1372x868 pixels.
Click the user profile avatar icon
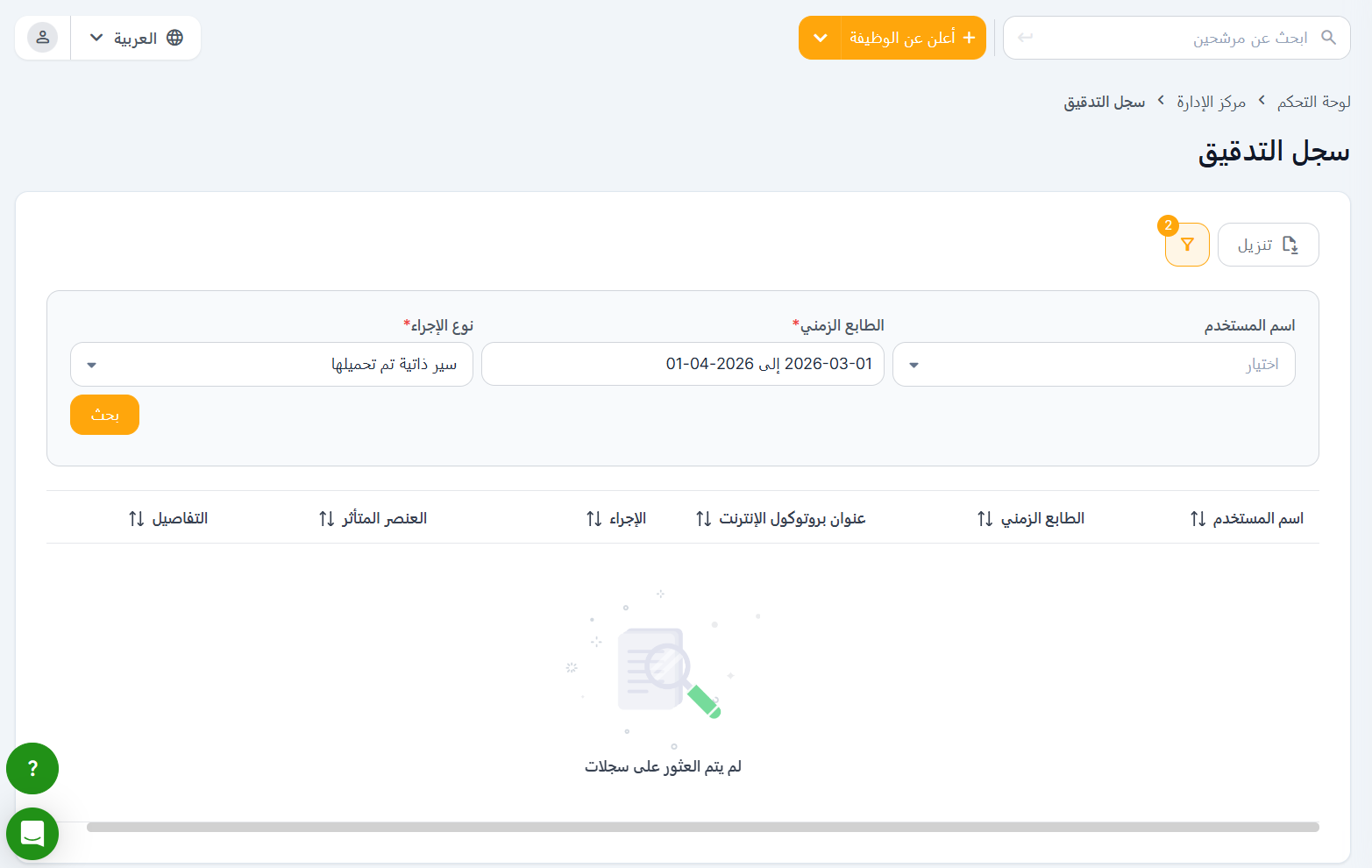point(42,38)
